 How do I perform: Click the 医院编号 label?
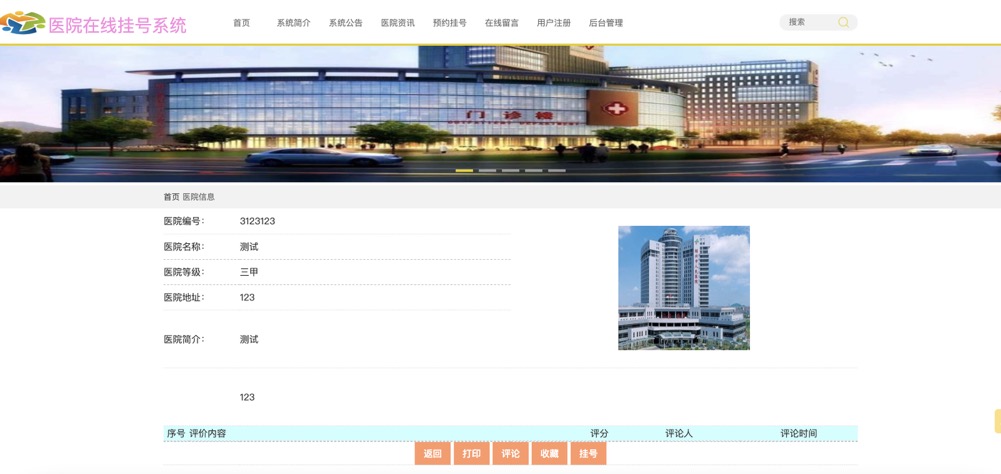[x=184, y=221]
